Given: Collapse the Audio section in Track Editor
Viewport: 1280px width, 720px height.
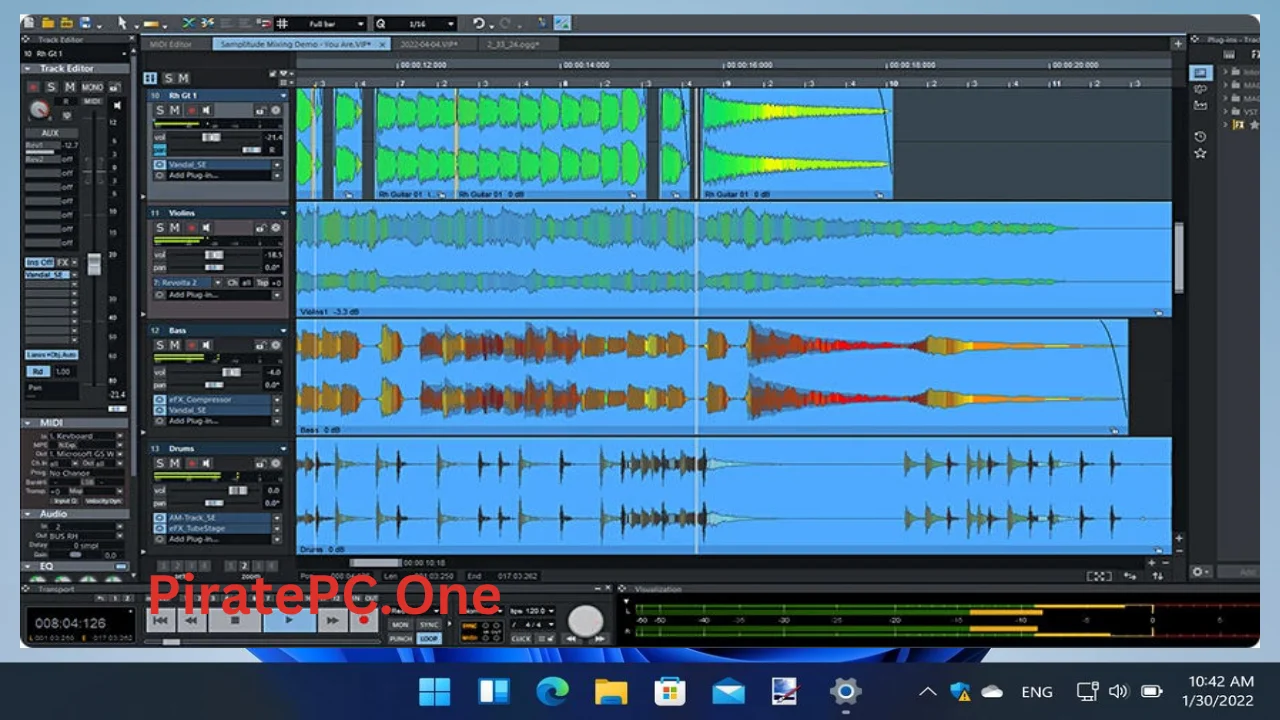Looking at the screenshot, I should (x=28, y=514).
